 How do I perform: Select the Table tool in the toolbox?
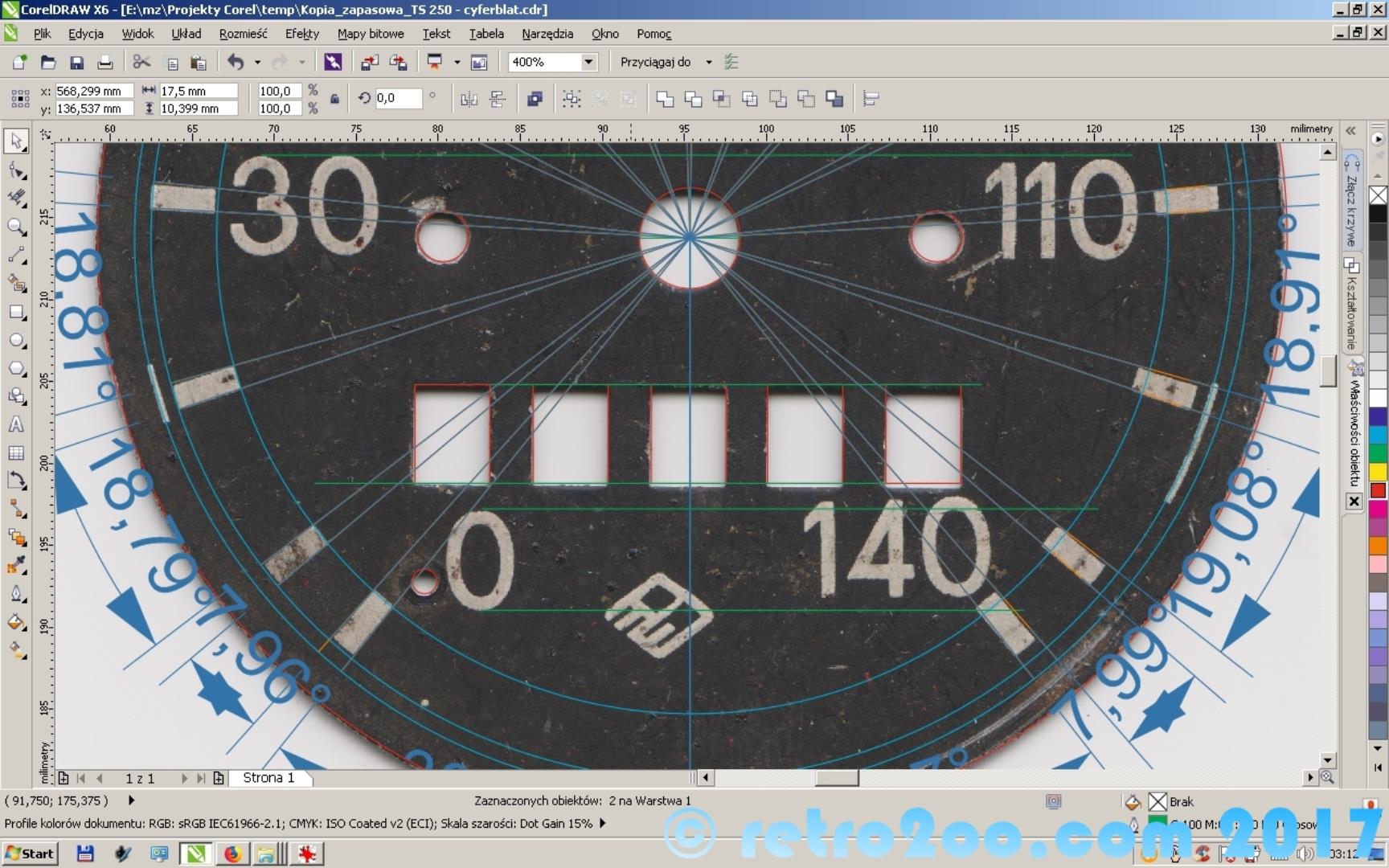pyautogui.click(x=16, y=453)
